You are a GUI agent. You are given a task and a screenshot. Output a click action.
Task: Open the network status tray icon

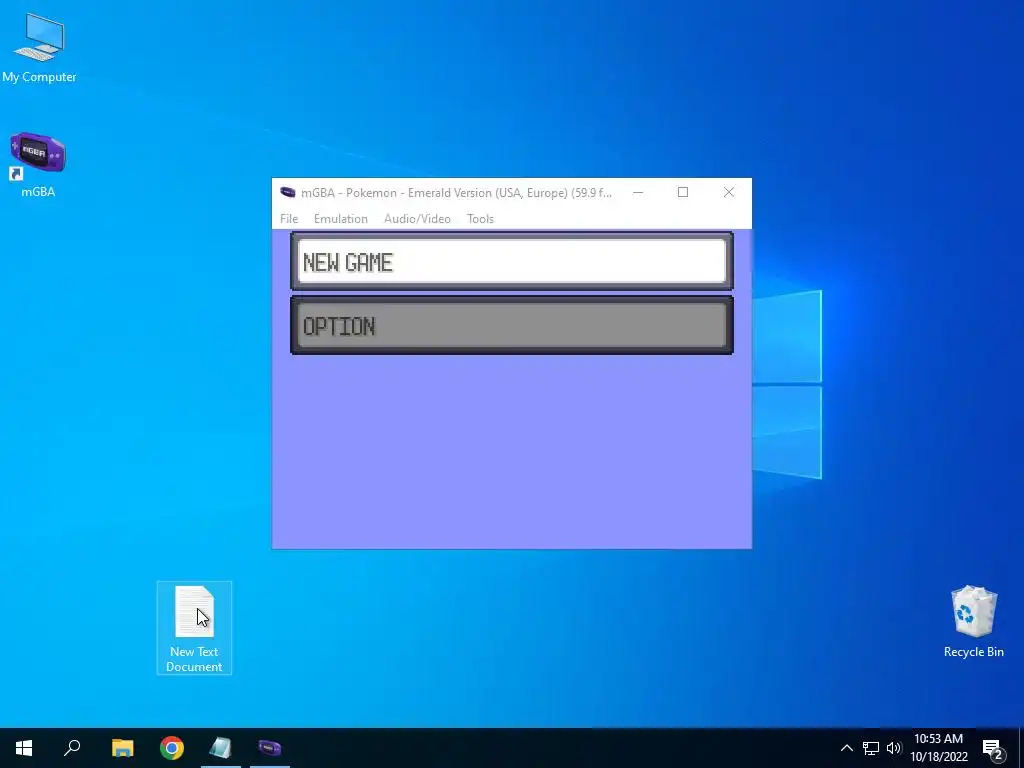point(871,748)
